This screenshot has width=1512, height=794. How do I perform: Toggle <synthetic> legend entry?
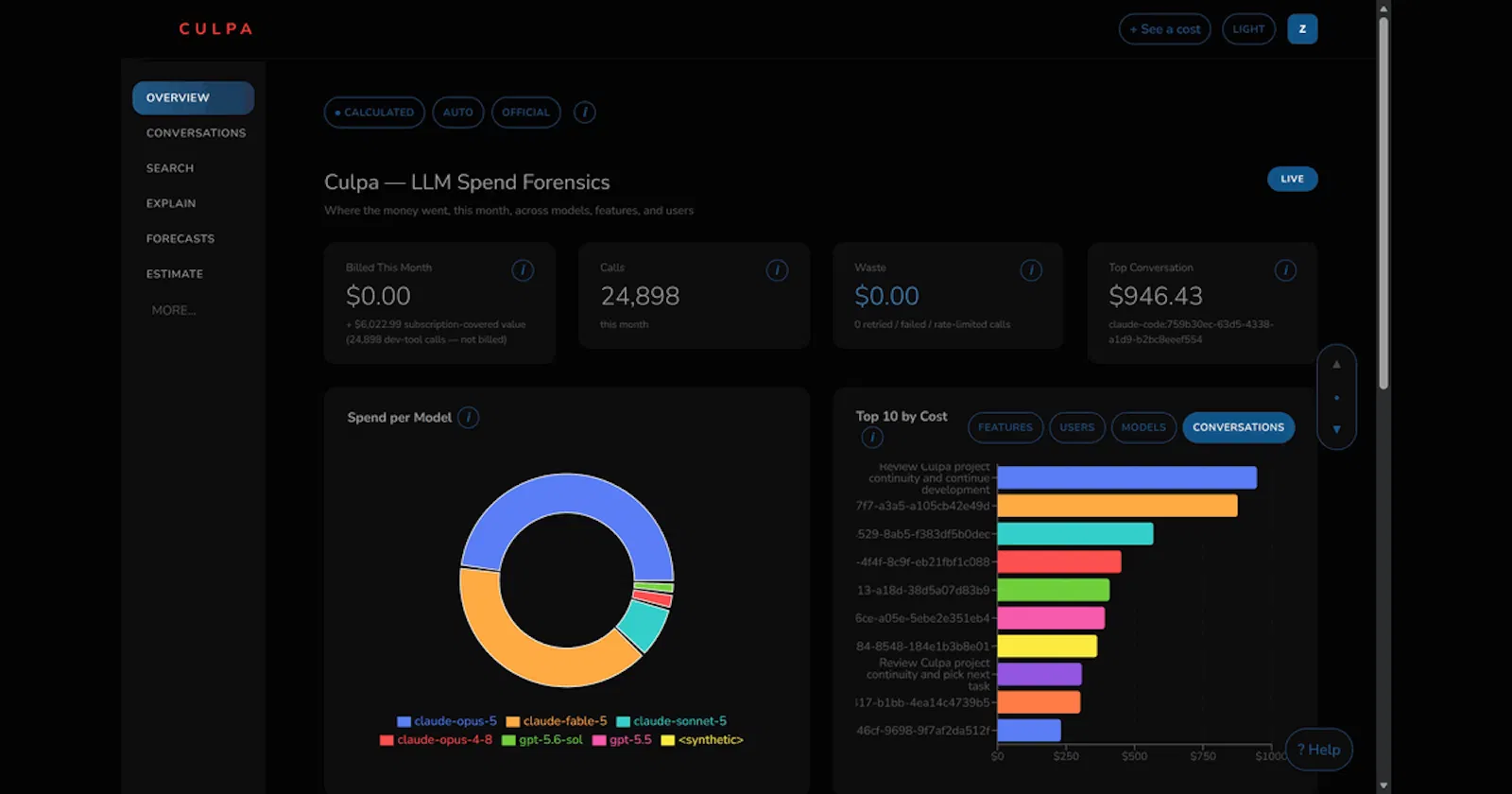point(702,740)
